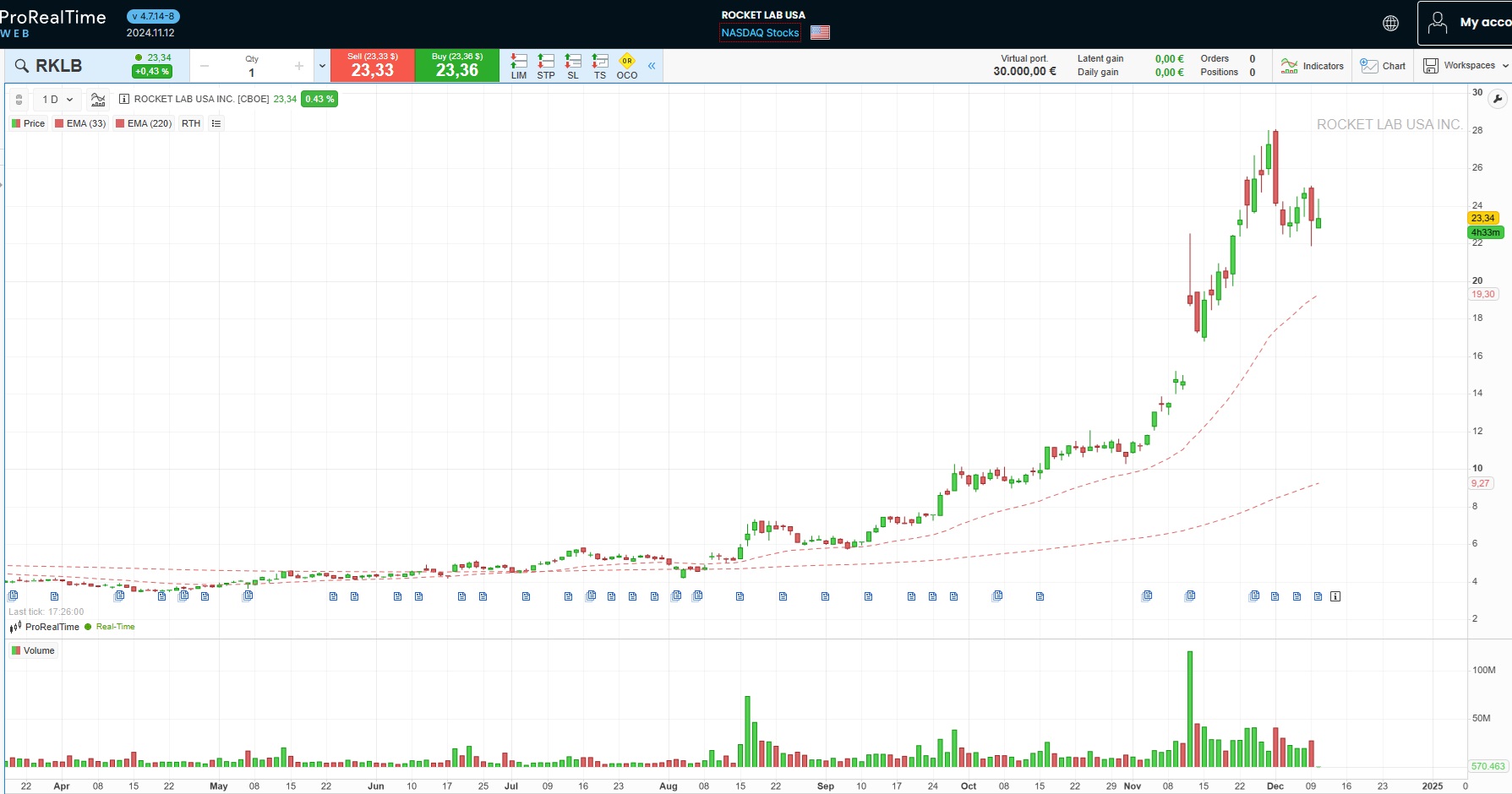Select the STP stop order tool
This screenshot has height=794, width=1512.
[x=546, y=66]
